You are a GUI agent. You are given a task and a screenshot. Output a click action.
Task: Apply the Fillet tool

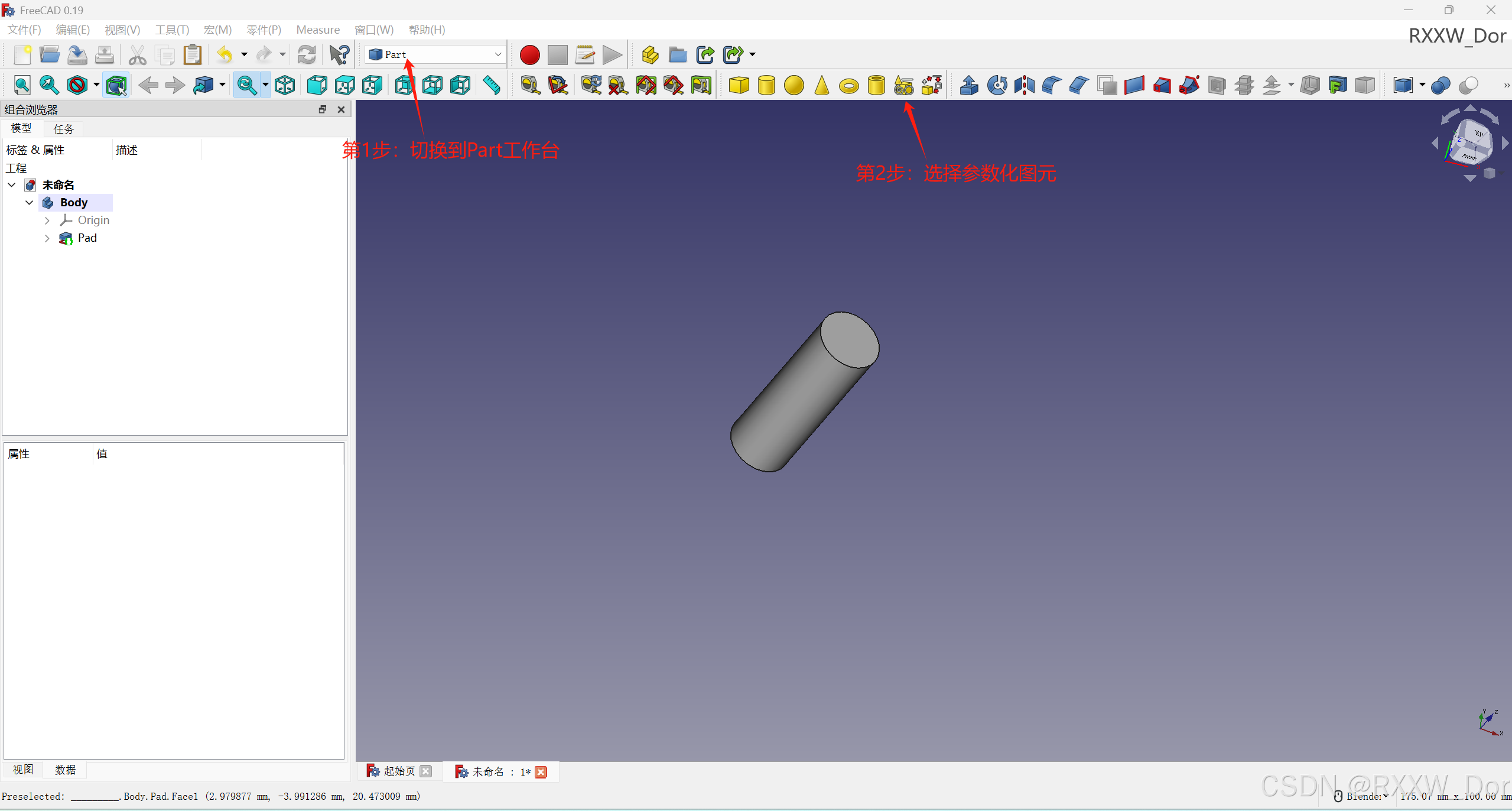click(x=1051, y=85)
